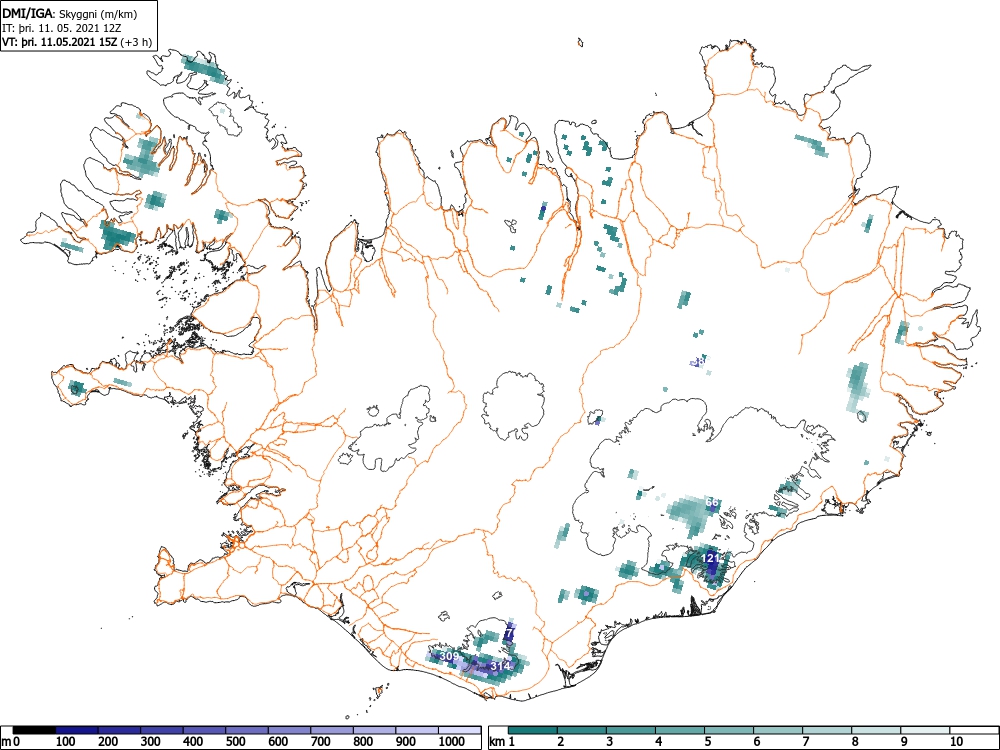The height and width of the screenshot is (750, 1000).
Task: Pick the 3–4 km legend swatch
Action: [x=631, y=730]
